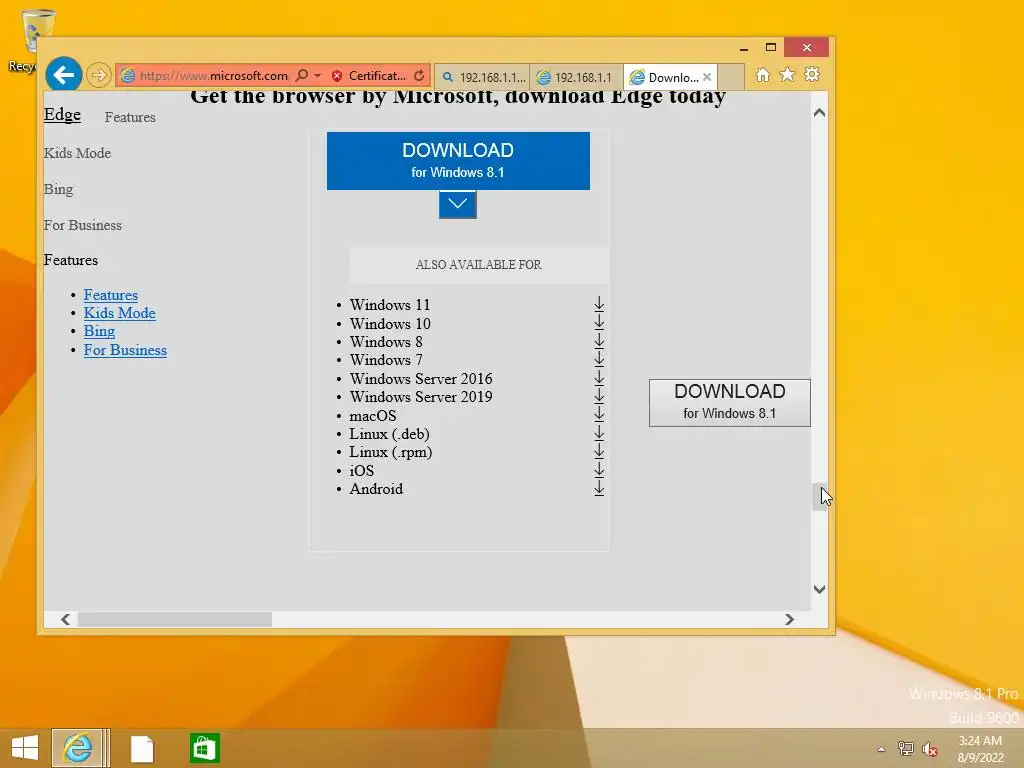The width and height of the screenshot is (1024, 768).
Task: Open the Kids Mode link in the list
Action: (x=120, y=313)
